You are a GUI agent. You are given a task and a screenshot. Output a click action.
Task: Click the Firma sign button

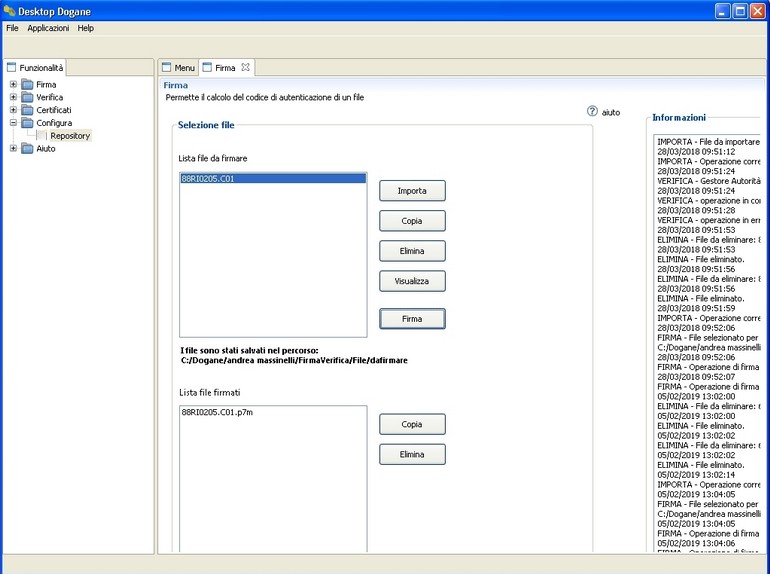click(x=412, y=319)
